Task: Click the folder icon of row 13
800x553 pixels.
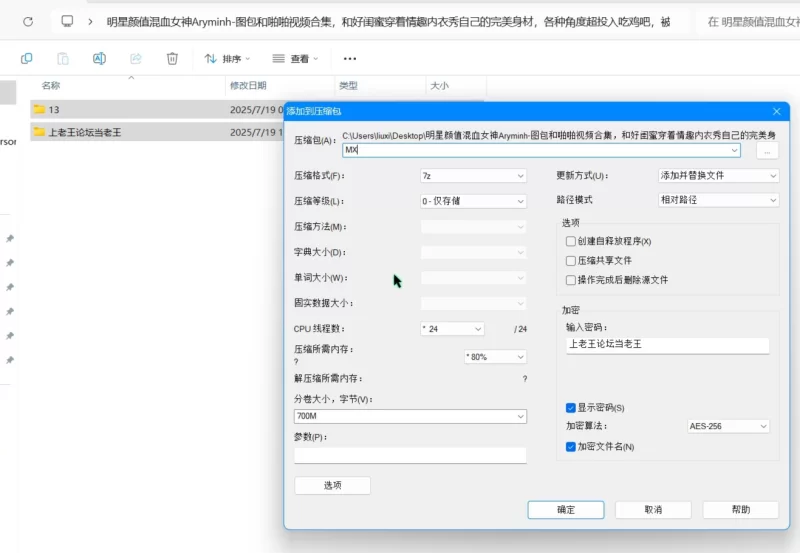Action: click(39, 109)
